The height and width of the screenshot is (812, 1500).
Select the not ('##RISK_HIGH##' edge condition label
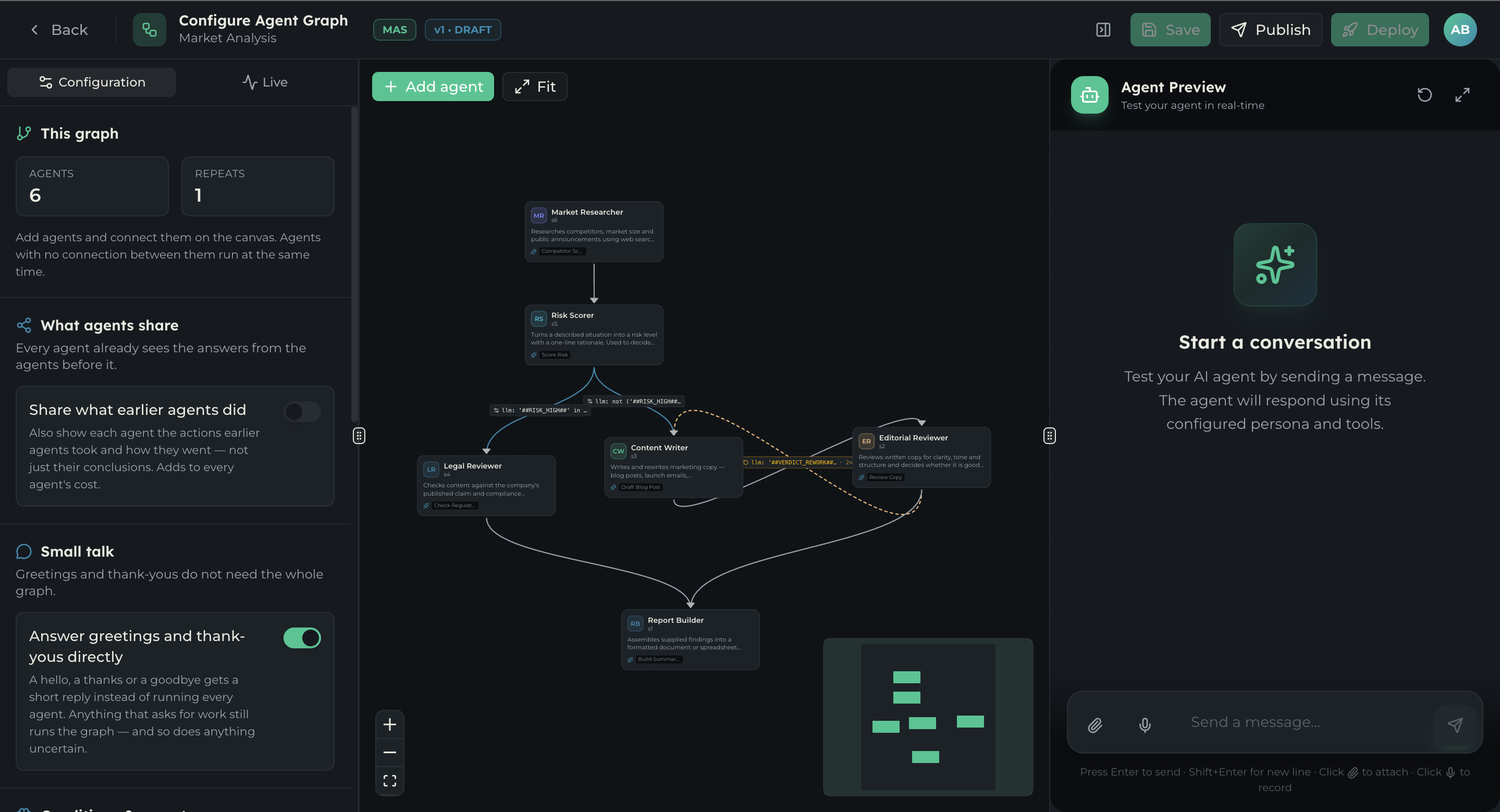click(x=634, y=401)
